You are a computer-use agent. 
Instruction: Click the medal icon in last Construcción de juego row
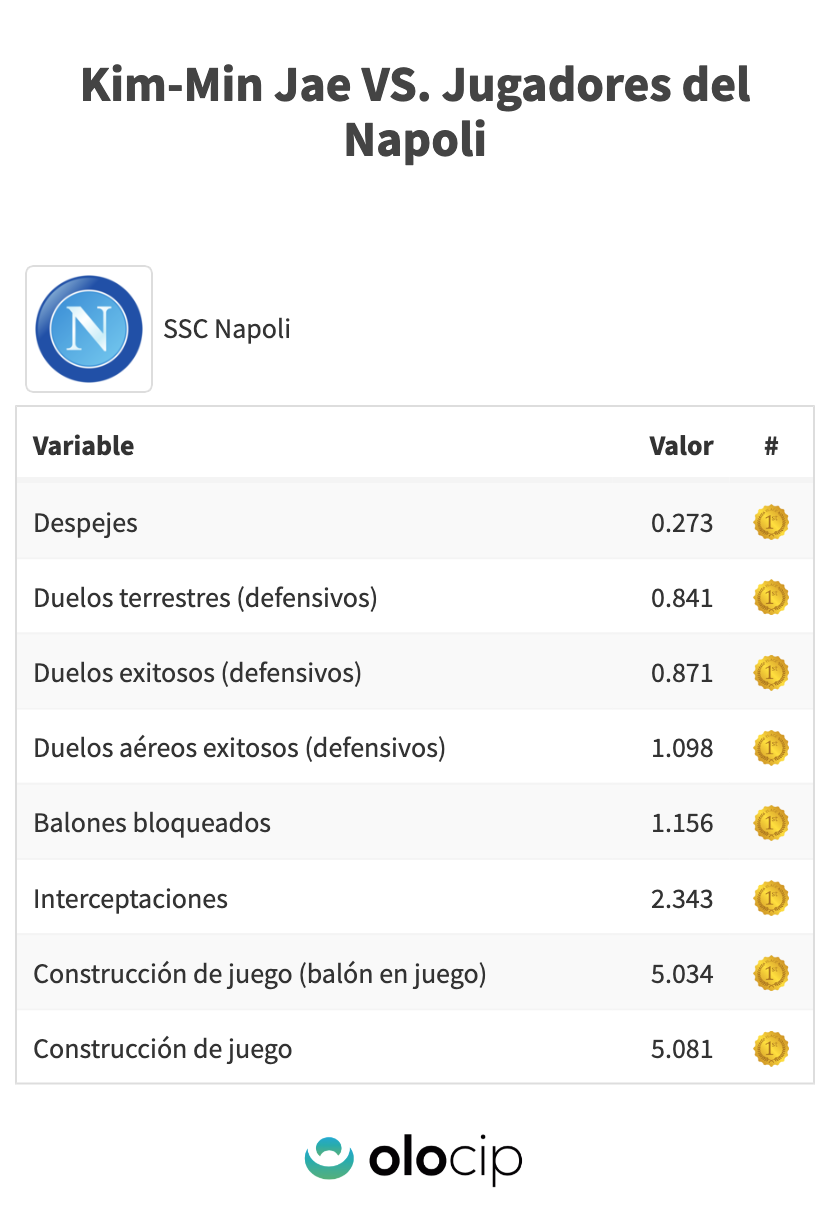click(x=771, y=1048)
